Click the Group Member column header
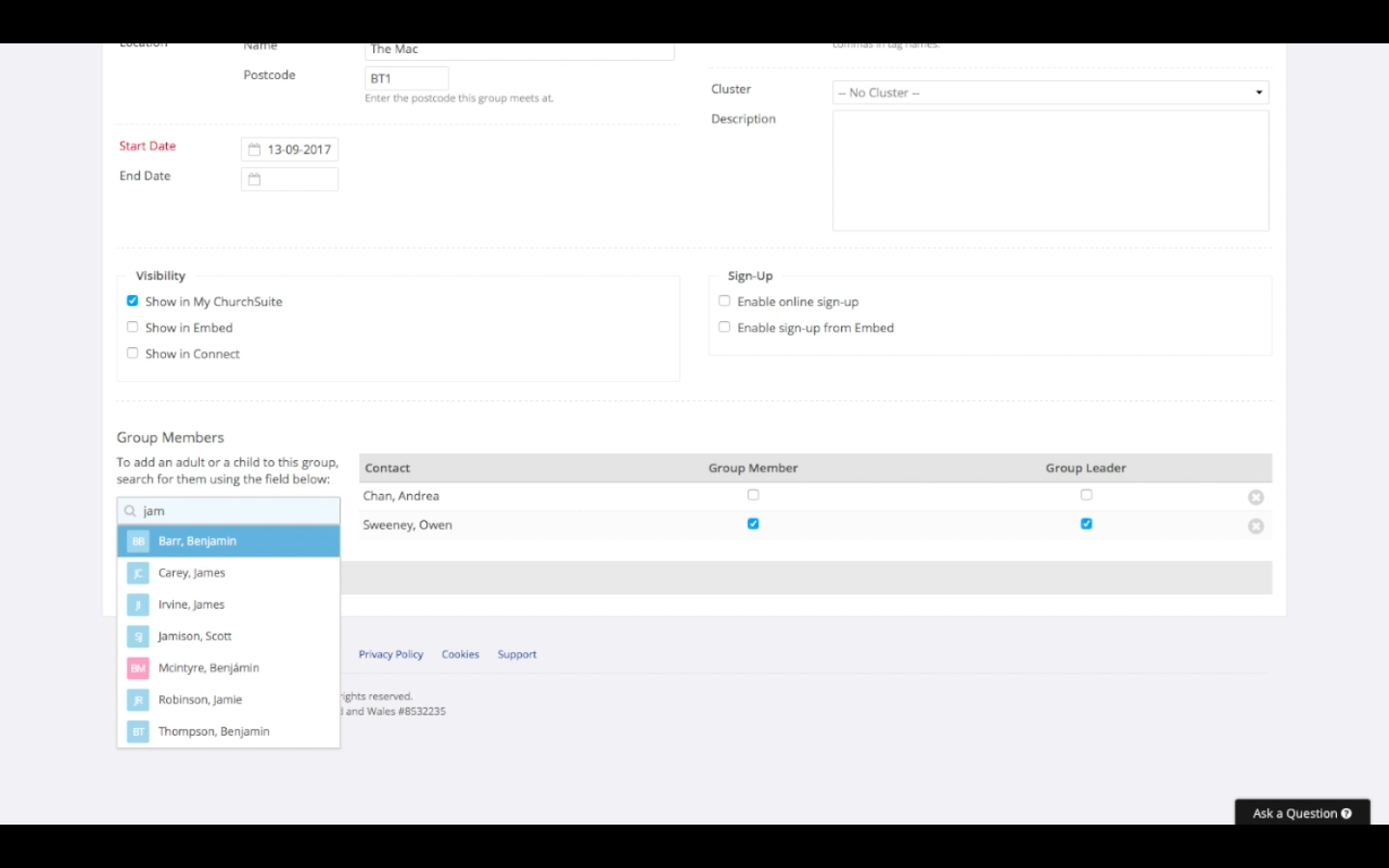 pyautogui.click(x=753, y=469)
